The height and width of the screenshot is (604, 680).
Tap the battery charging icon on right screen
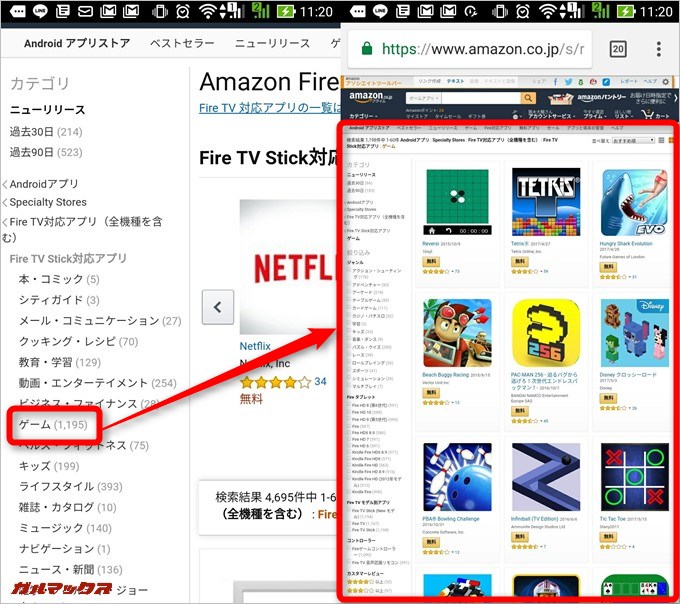625,11
